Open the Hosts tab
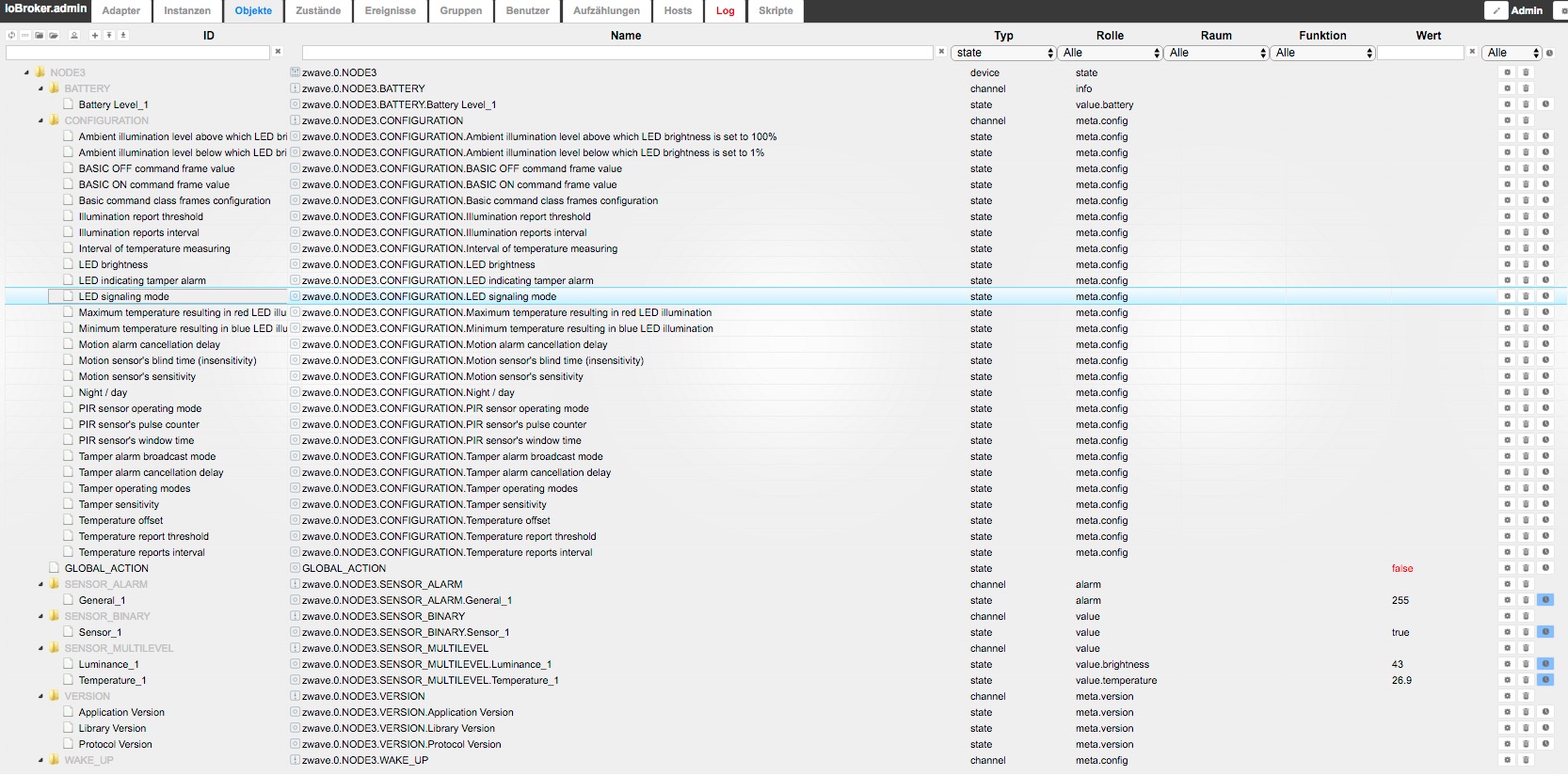The height and width of the screenshot is (776, 1568). [x=678, y=11]
